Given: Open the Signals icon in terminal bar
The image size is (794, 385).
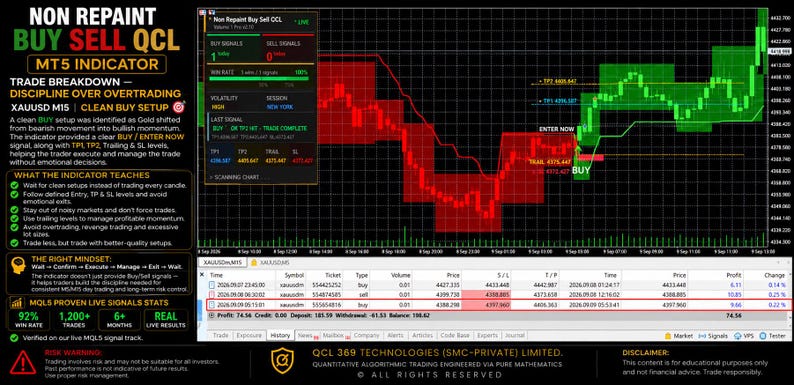Looking at the screenshot, I should click(702, 336).
